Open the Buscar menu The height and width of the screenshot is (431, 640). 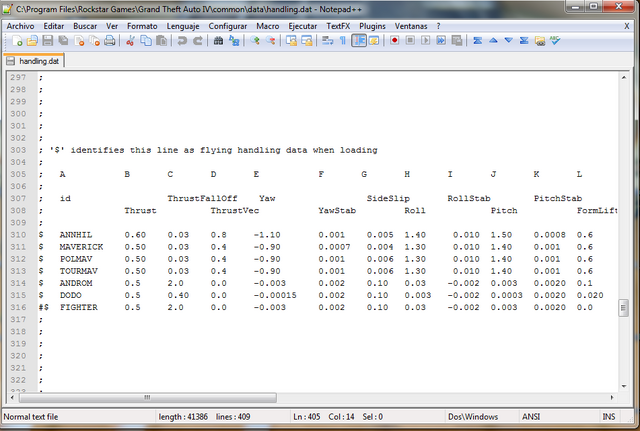pyautogui.click(x=85, y=26)
